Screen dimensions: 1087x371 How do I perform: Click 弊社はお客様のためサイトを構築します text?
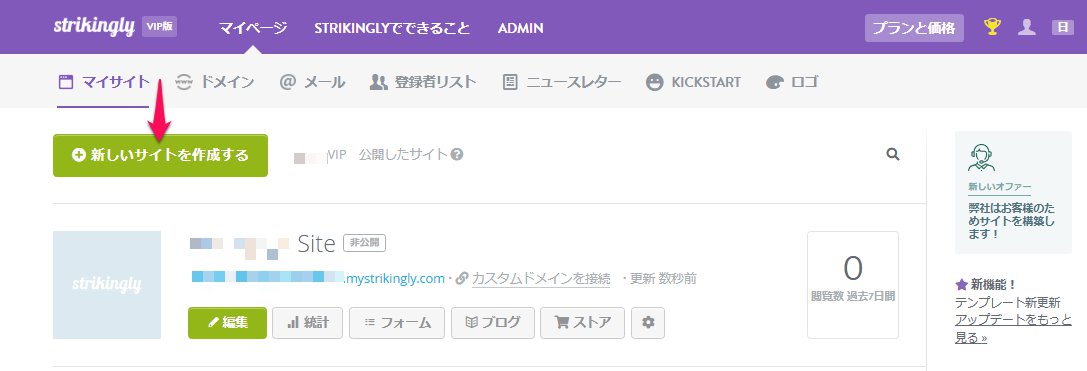click(x=1011, y=221)
